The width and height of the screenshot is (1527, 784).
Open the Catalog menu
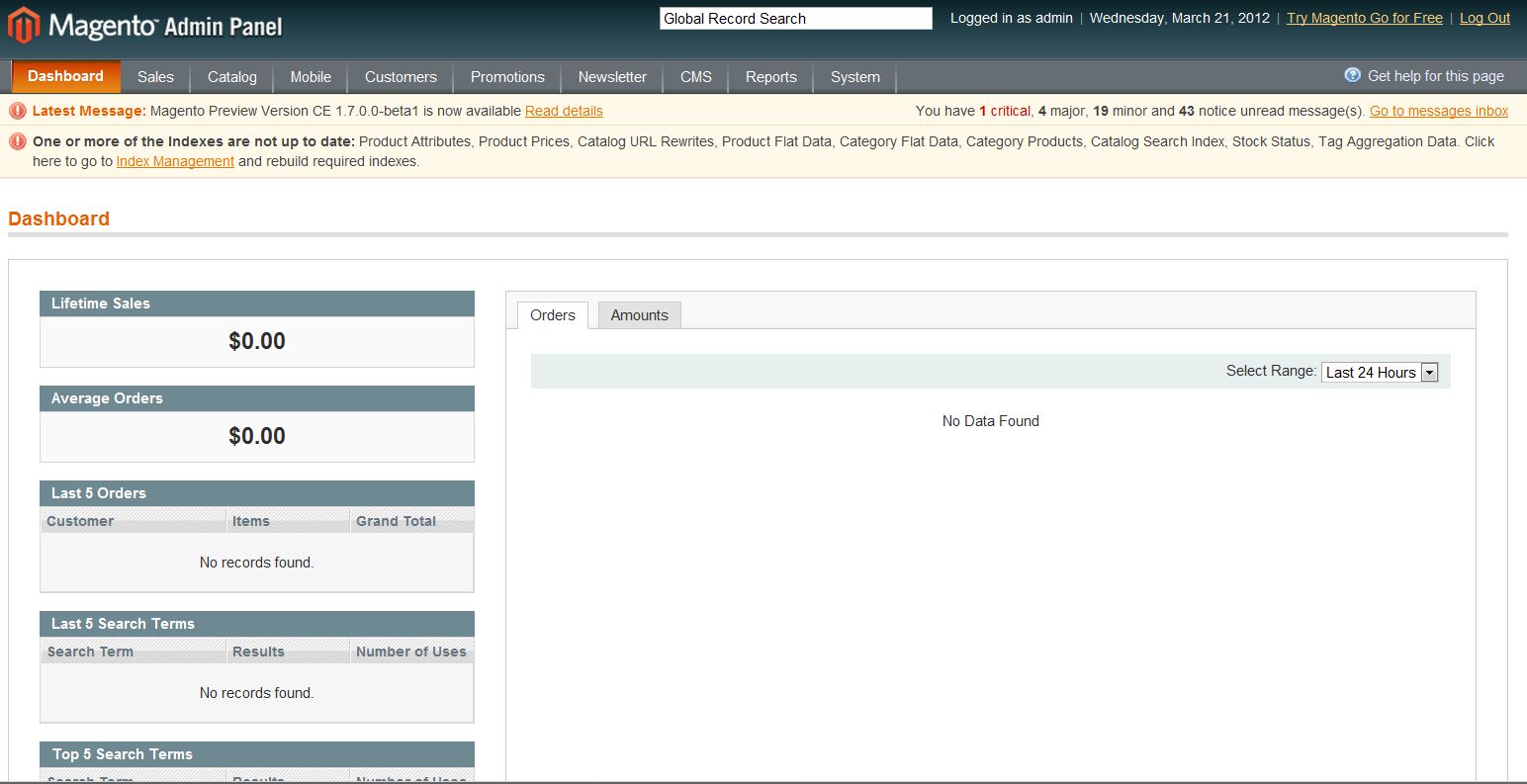coord(232,77)
